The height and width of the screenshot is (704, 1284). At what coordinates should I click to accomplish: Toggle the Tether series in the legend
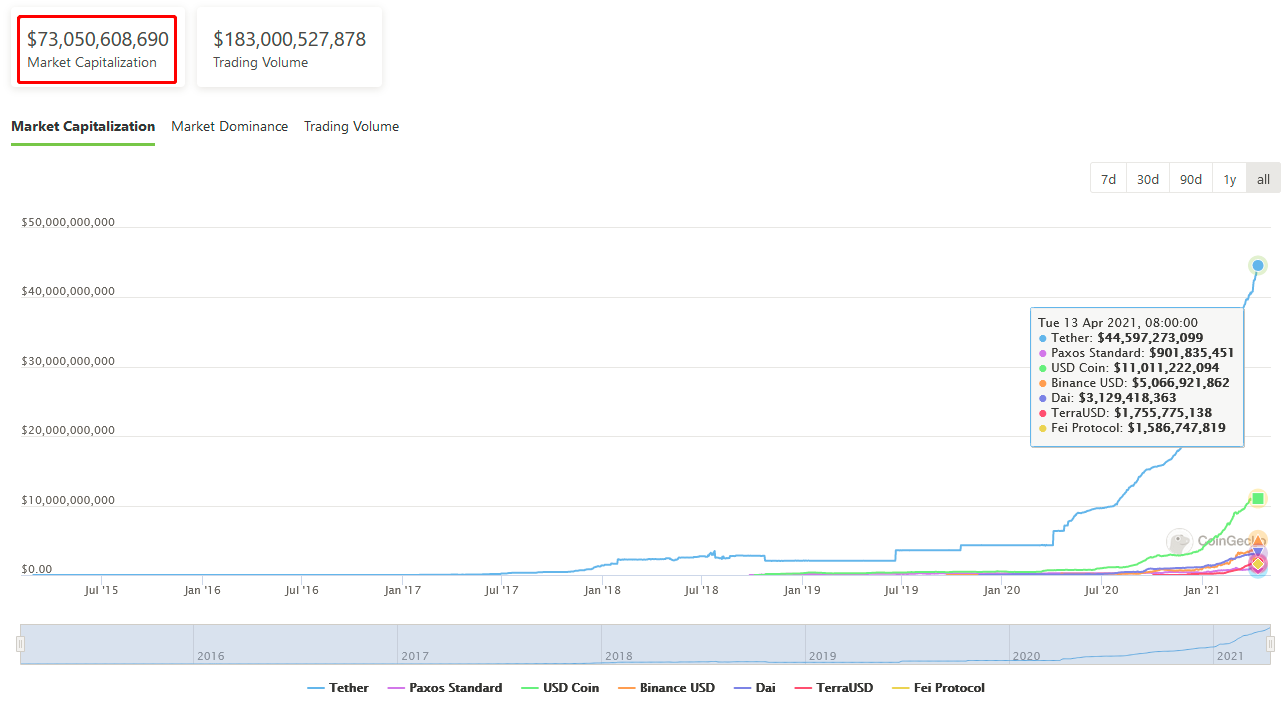[337, 688]
